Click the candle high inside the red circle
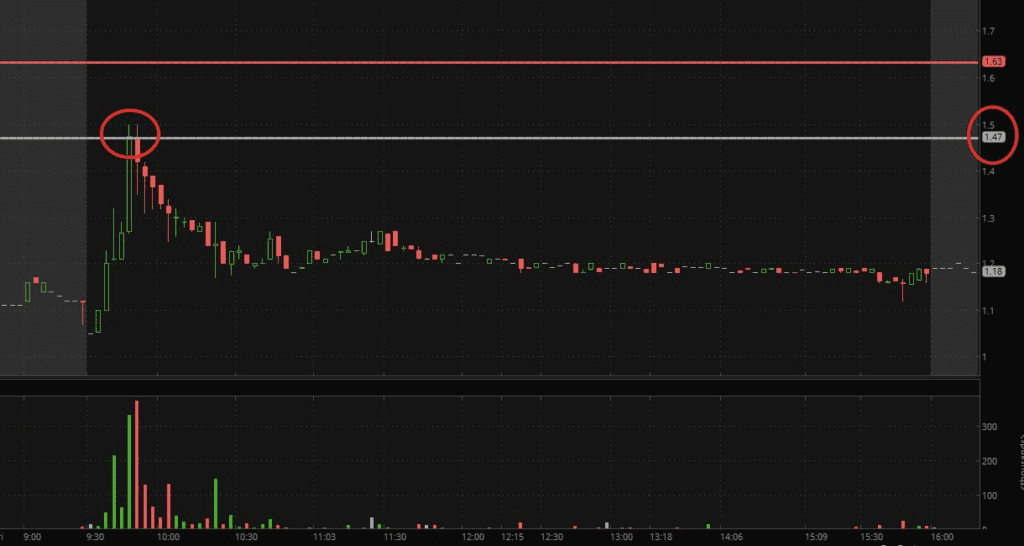The image size is (1024, 546). click(x=129, y=125)
